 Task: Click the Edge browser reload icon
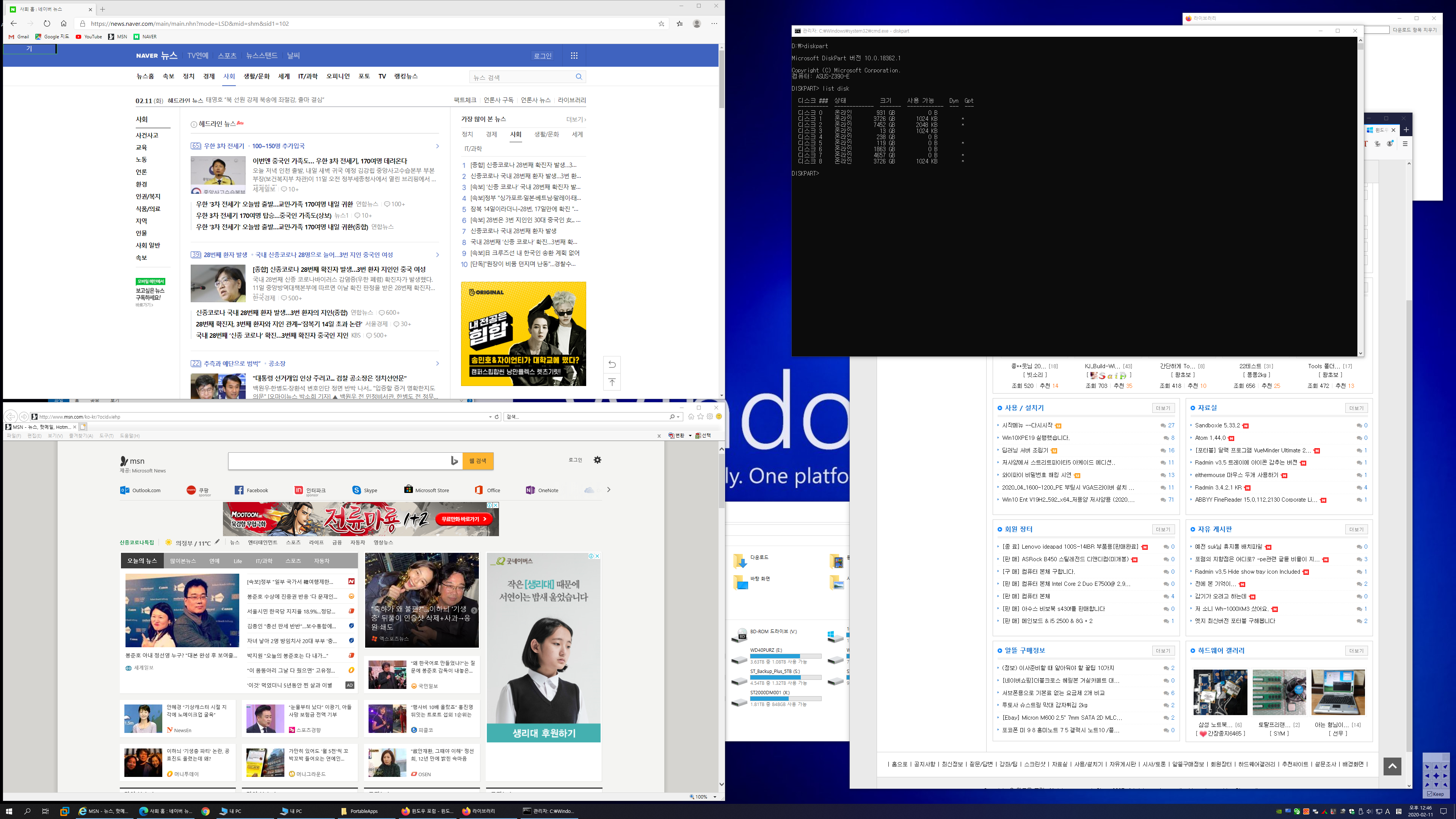pyautogui.click(x=47, y=23)
